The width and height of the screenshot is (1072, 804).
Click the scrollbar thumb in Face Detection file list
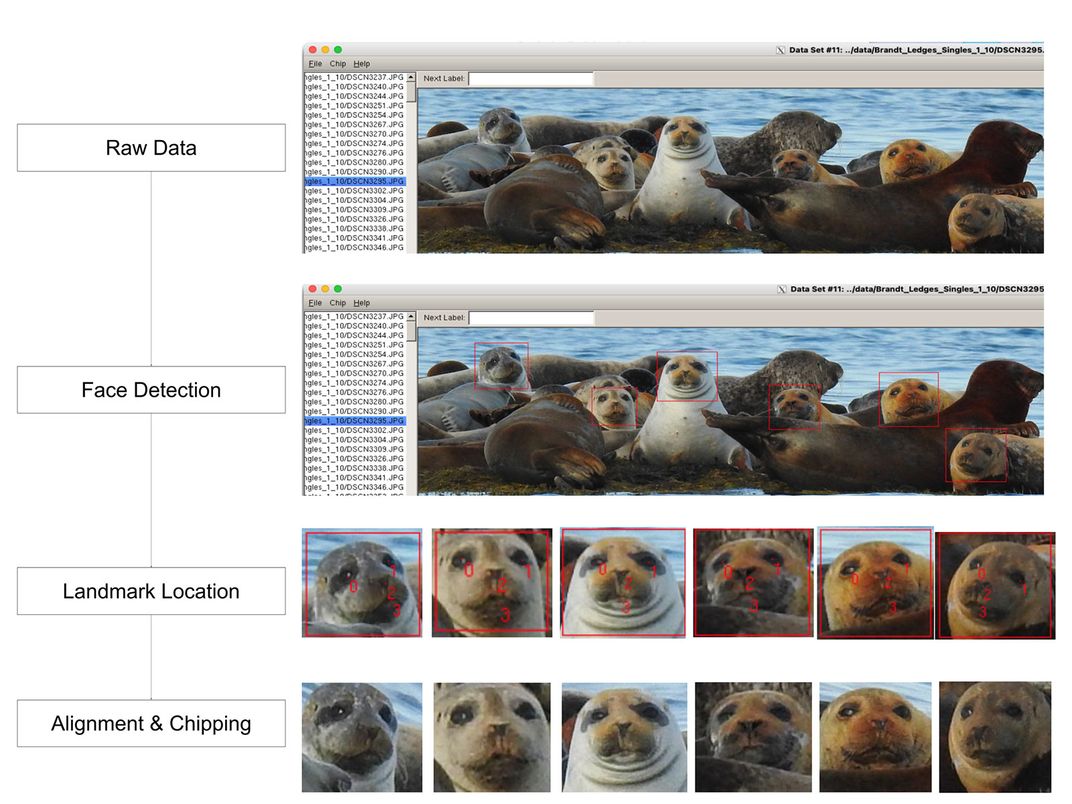[411, 332]
